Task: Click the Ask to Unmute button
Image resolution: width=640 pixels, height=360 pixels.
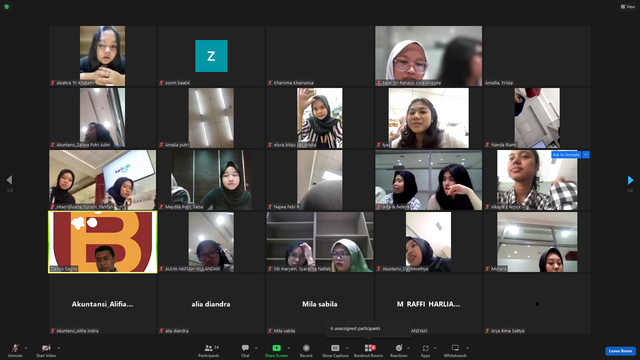Action: click(566, 155)
